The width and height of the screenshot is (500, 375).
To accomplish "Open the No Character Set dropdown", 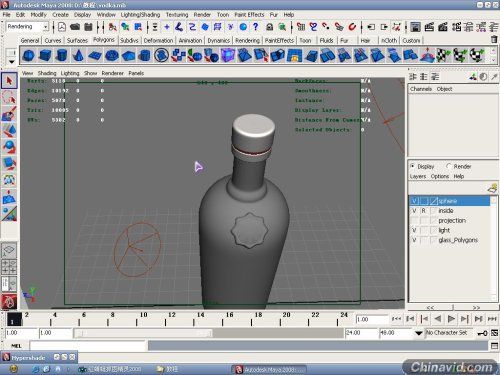I will tap(419, 333).
